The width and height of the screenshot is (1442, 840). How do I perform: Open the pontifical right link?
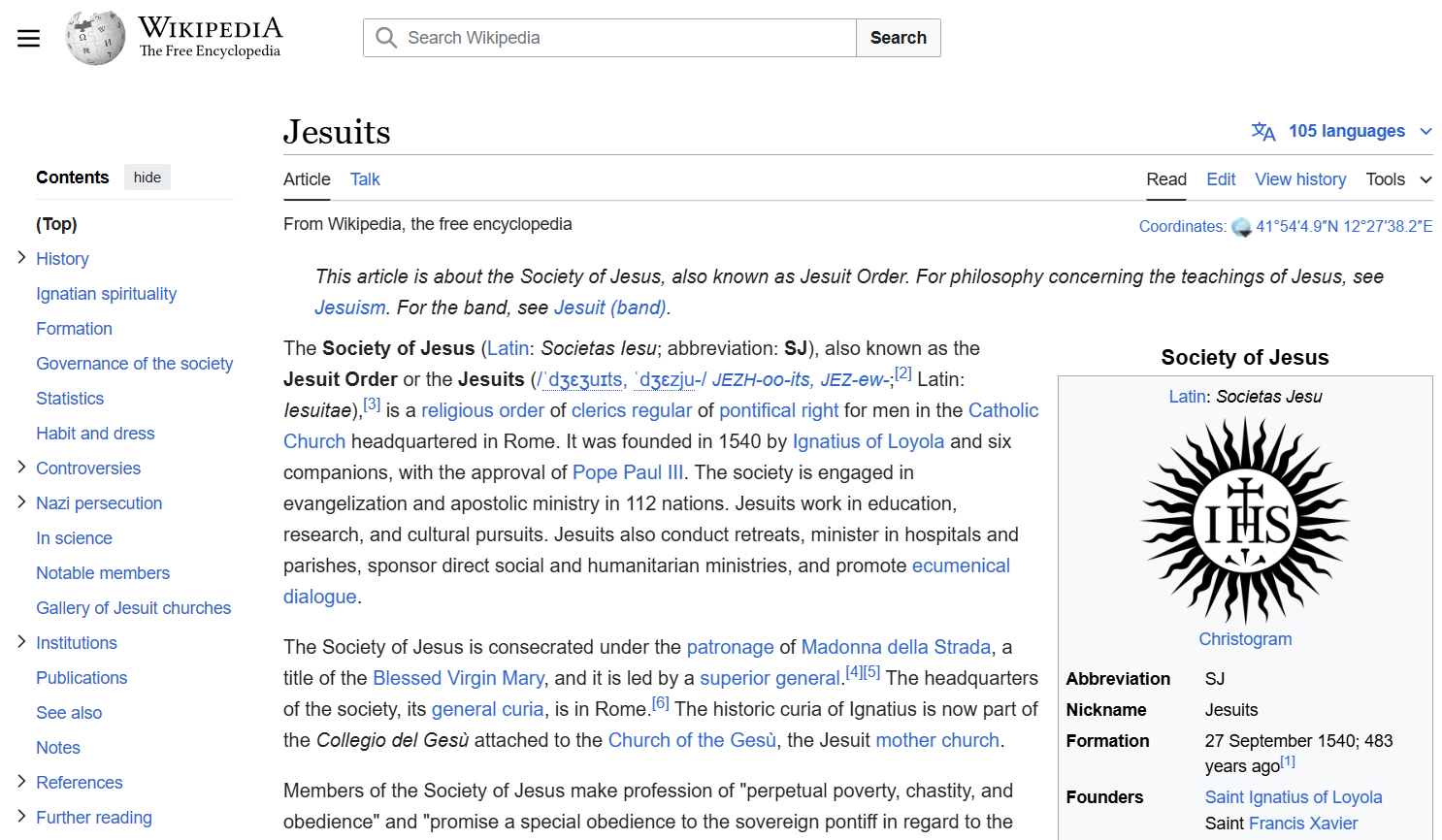[779, 410]
